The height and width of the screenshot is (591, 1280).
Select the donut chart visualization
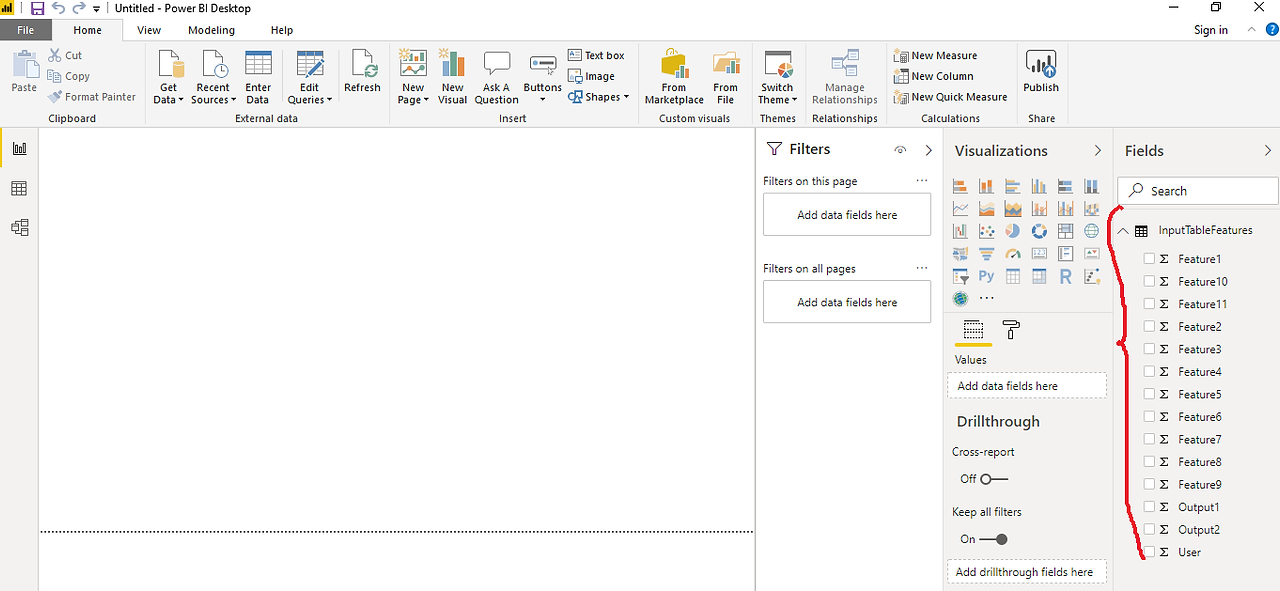(1039, 232)
